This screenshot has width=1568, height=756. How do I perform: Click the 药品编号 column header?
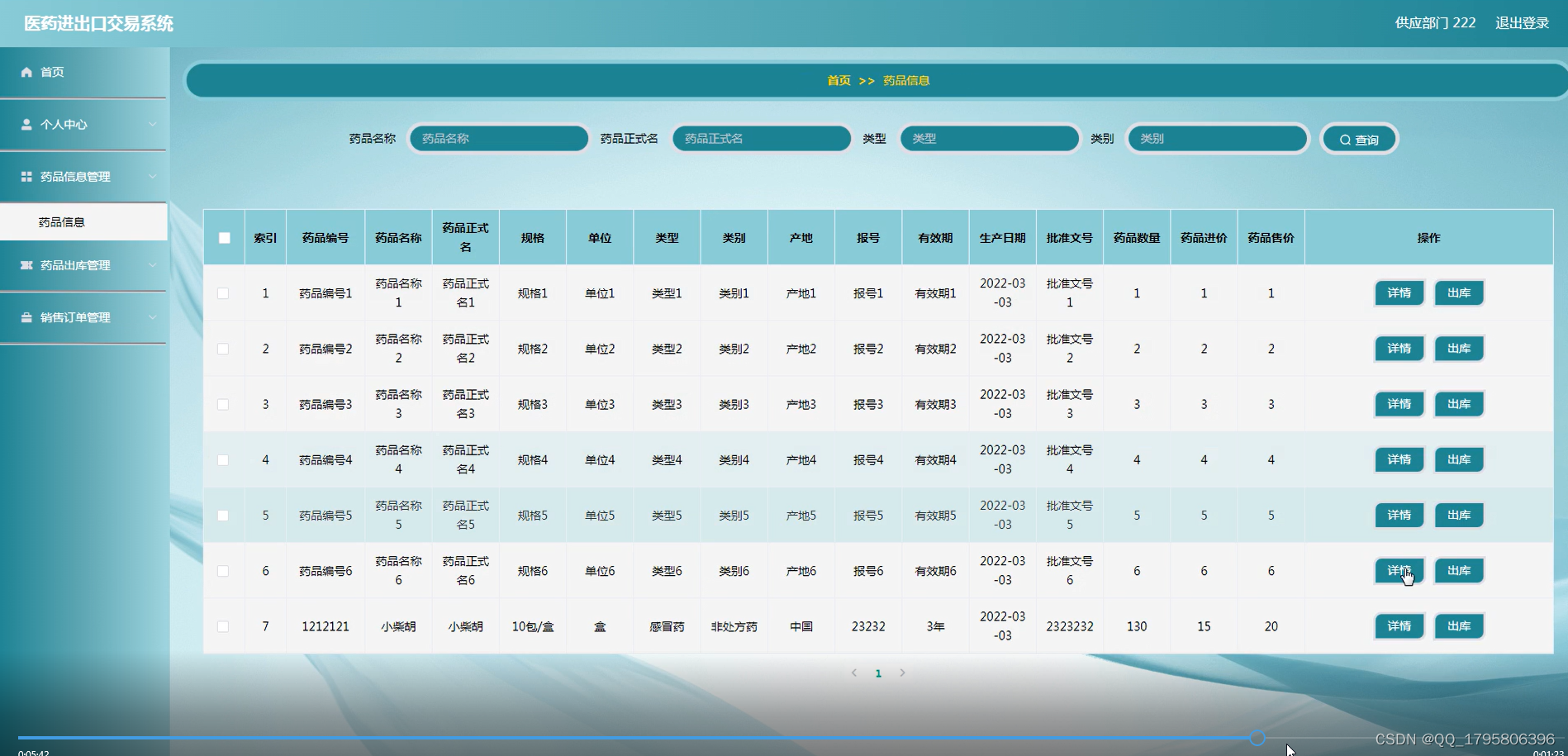click(325, 238)
